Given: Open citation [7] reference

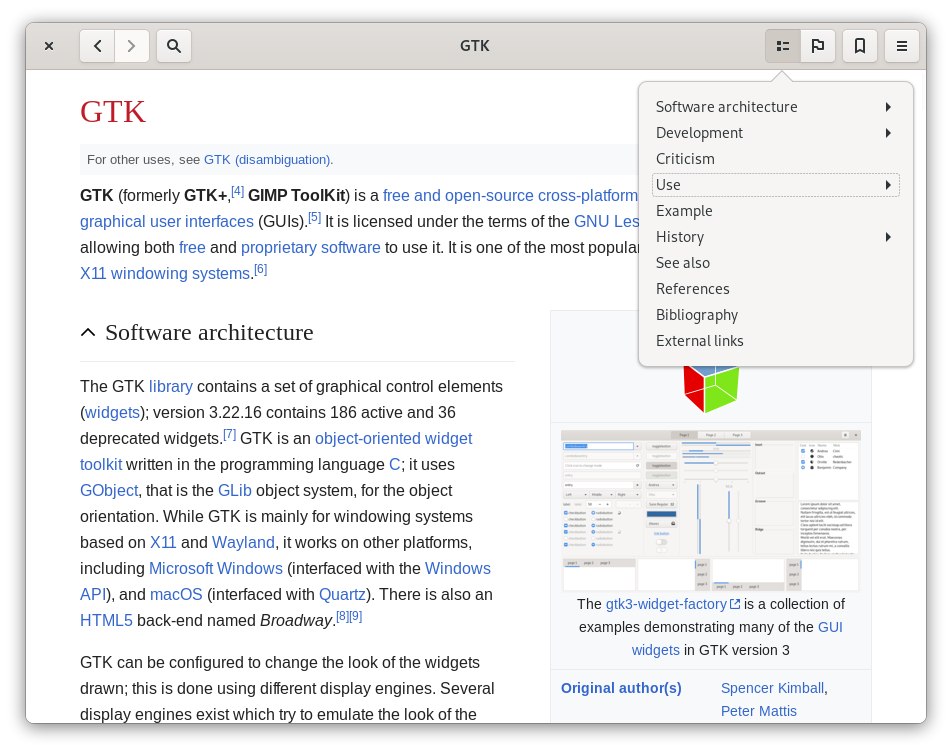Looking at the screenshot, I should tap(230, 435).
